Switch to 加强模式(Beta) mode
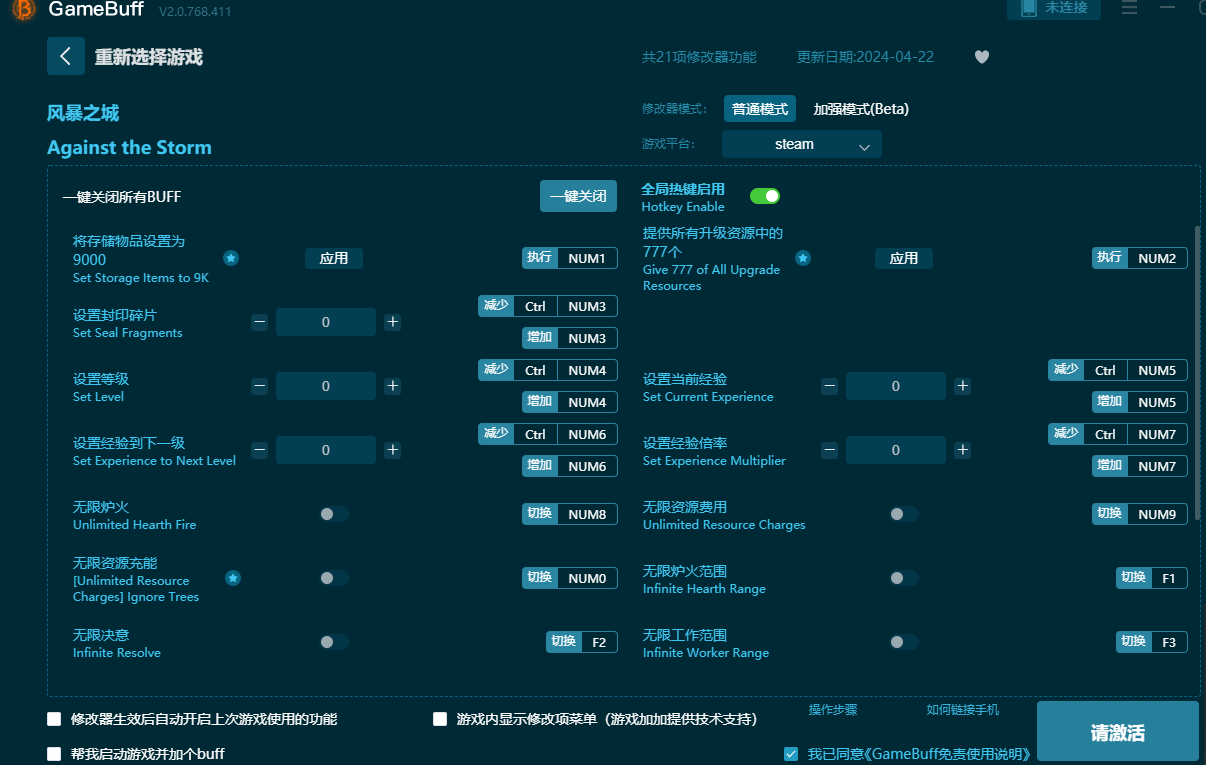Image resolution: width=1206 pixels, height=765 pixels. (861, 109)
